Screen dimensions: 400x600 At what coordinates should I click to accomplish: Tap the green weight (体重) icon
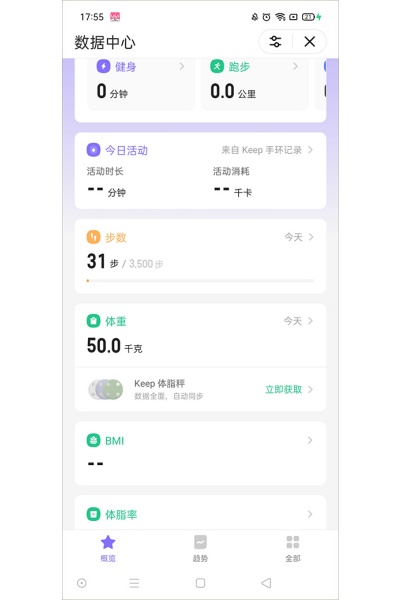[x=93, y=321]
